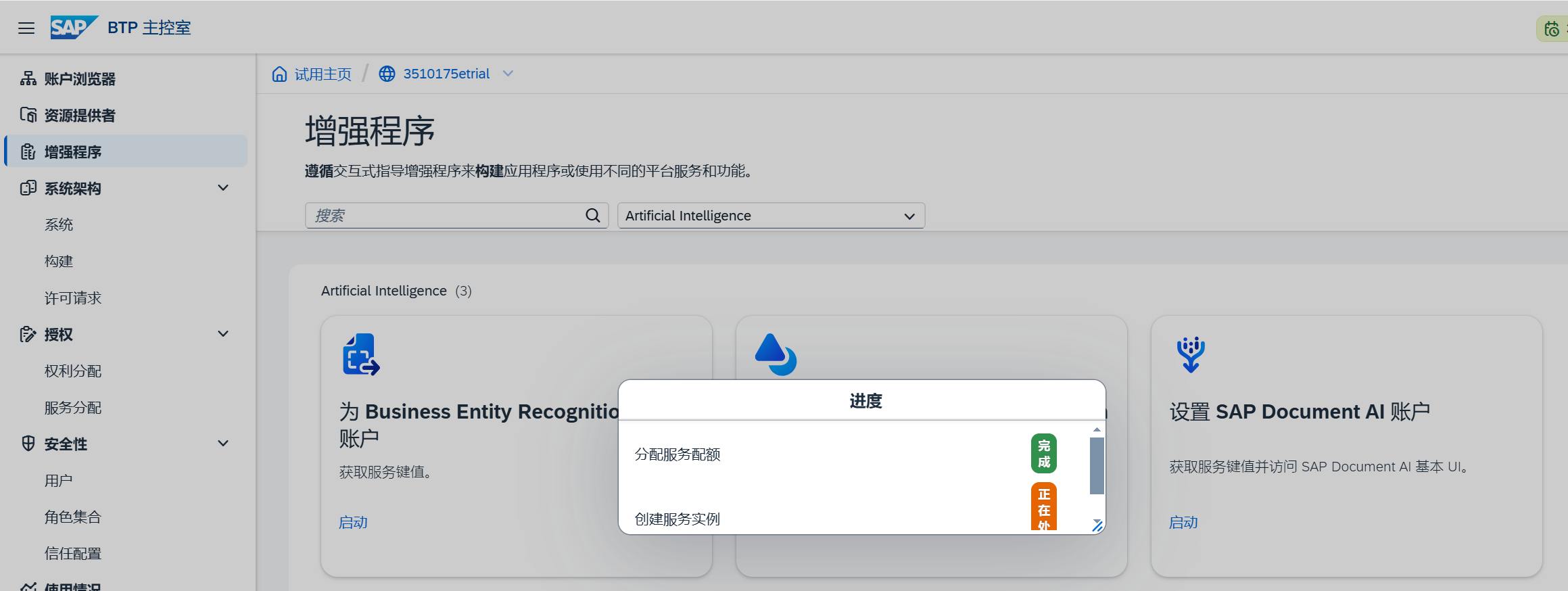
Task: Open the 服务分配 sub-item
Action: pos(73,407)
